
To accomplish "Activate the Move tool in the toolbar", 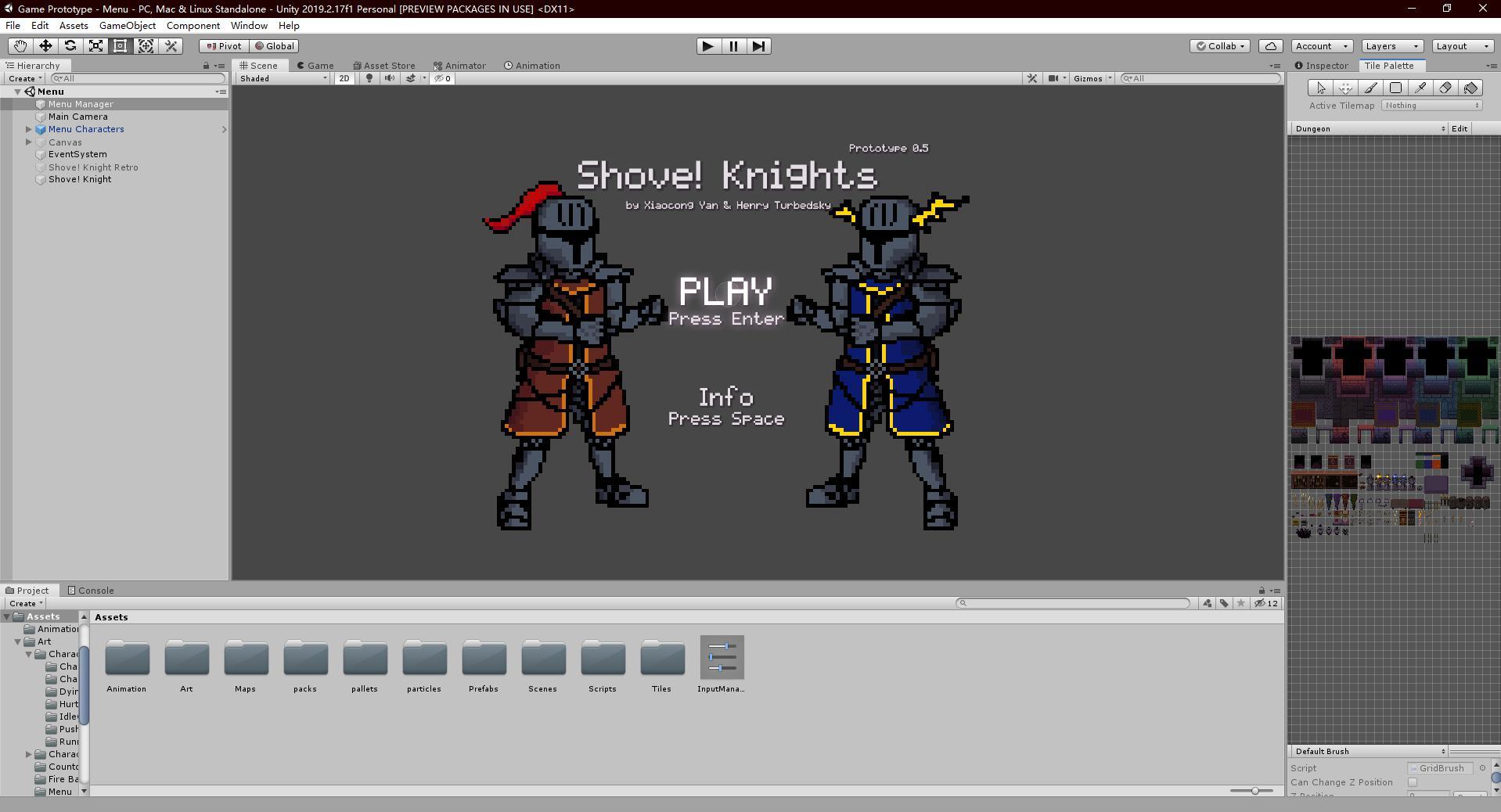I will coord(45,46).
